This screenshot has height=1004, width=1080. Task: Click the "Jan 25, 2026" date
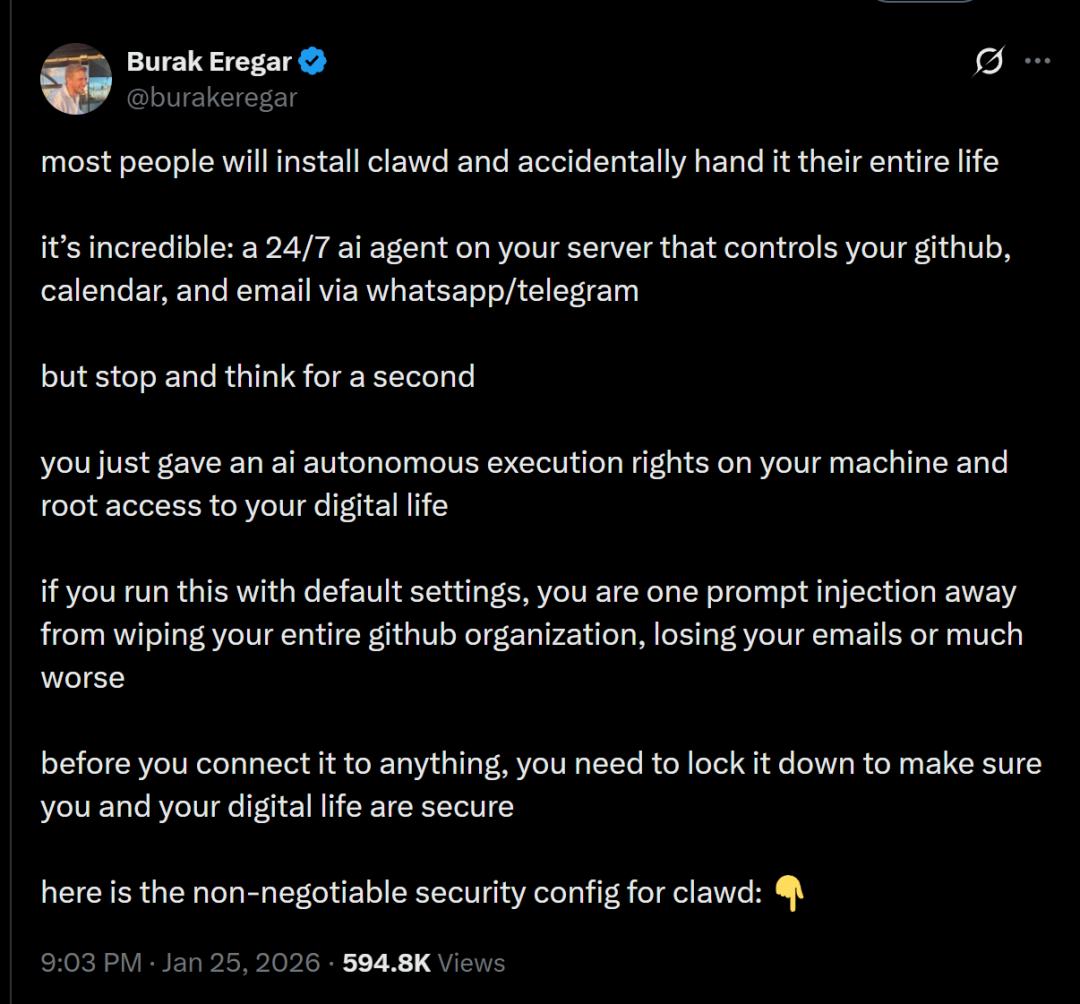pos(241,963)
